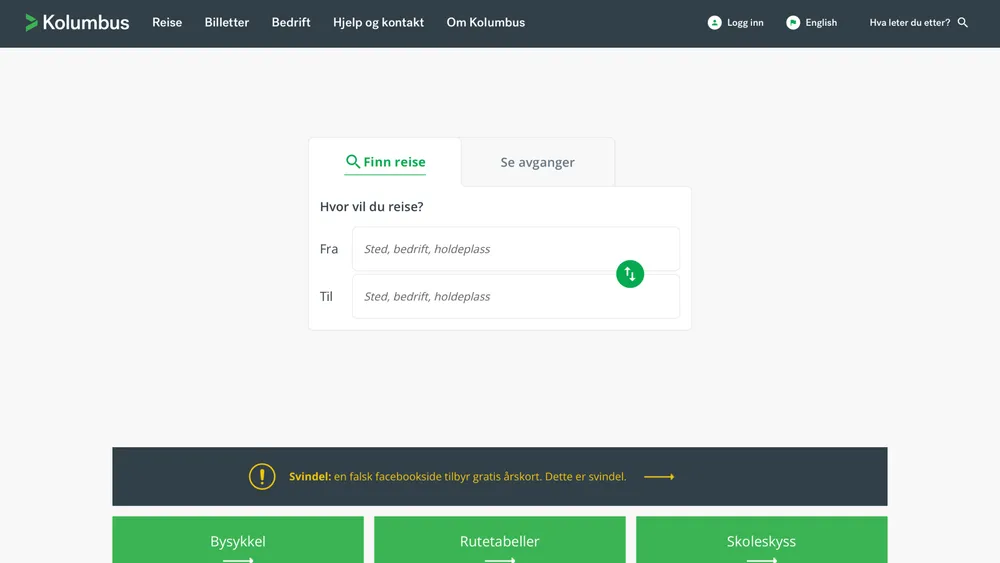
Task: Open the Bysykkel green tile
Action: click(238, 541)
